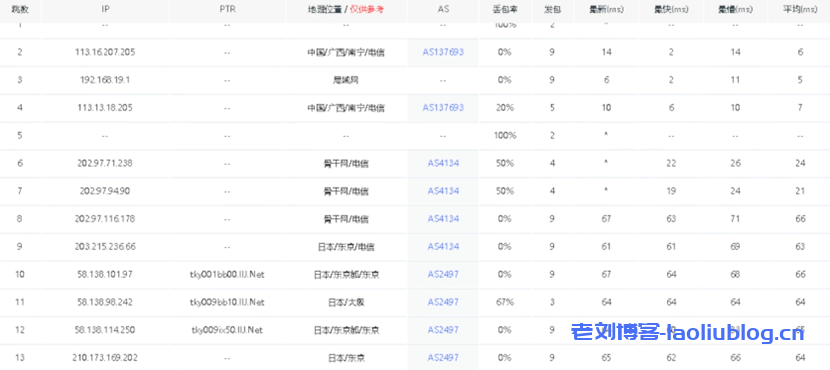Click slowest value 69 in hop 9 row
This screenshot has width=830, height=370.
(x=736, y=246)
